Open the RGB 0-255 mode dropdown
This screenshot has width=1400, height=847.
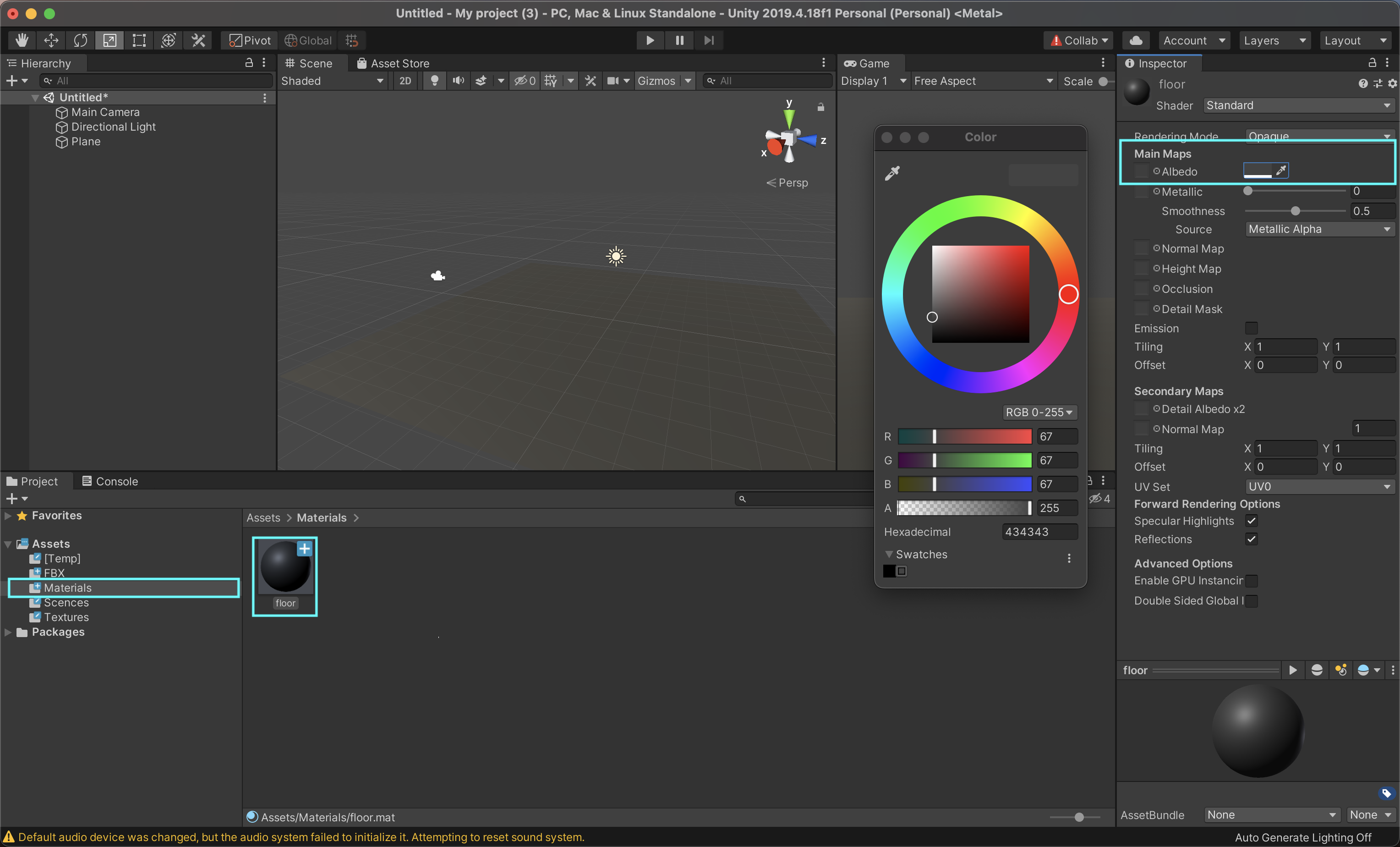pos(1039,412)
